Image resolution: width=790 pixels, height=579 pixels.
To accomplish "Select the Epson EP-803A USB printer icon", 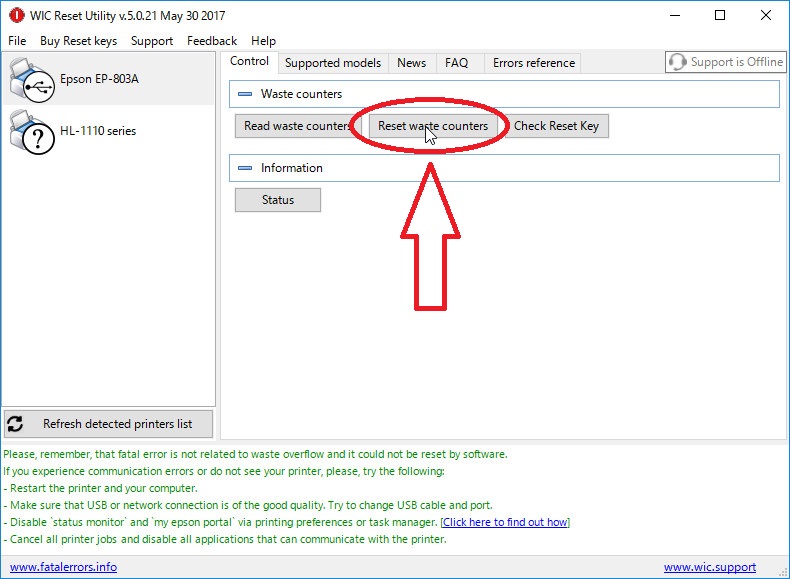I will click(30, 79).
